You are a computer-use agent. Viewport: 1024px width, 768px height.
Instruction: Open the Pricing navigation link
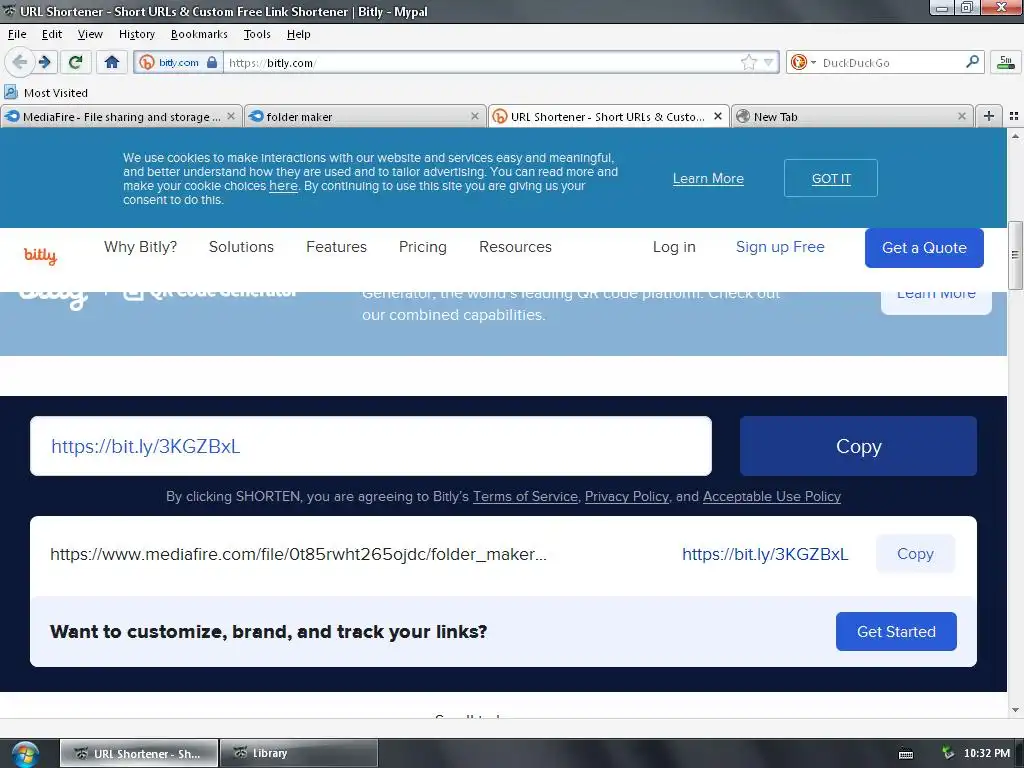423,247
